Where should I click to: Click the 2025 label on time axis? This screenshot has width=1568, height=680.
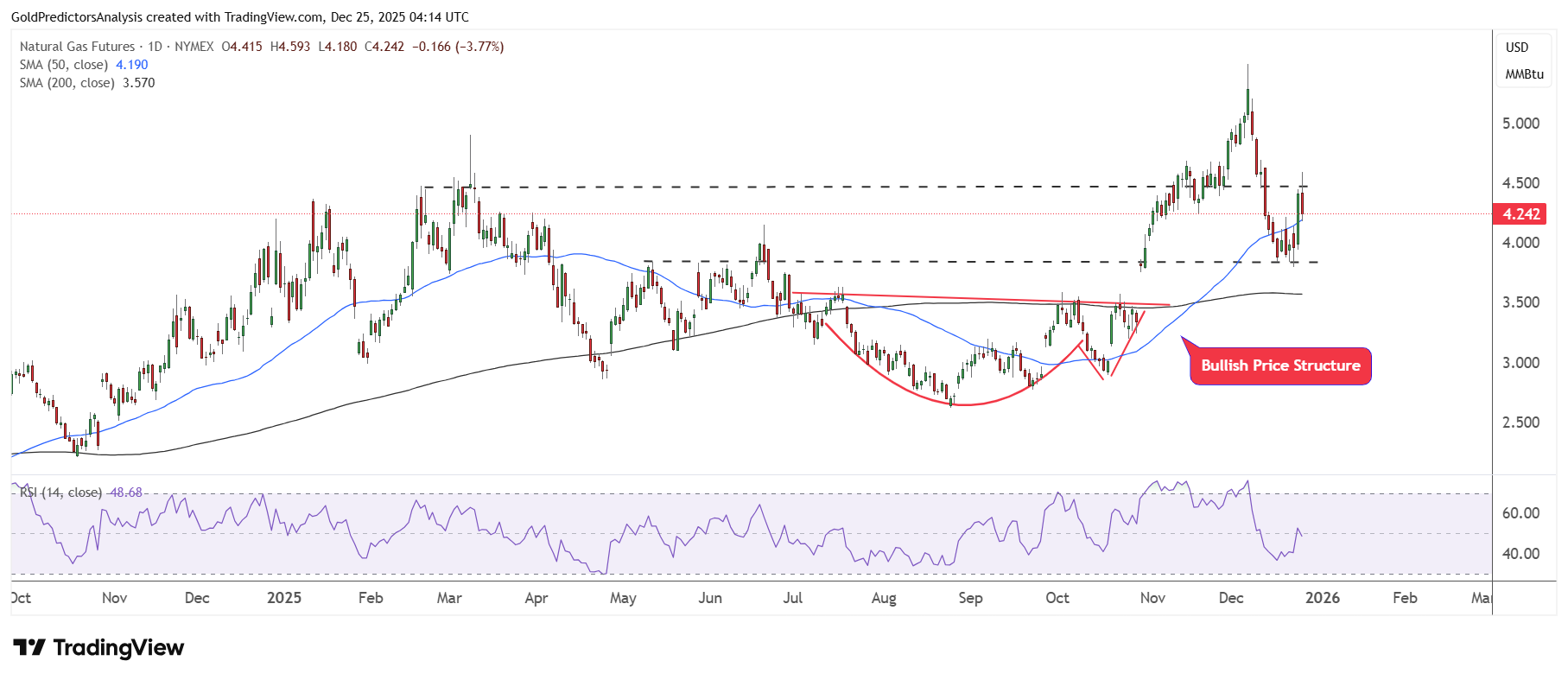click(x=284, y=598)
